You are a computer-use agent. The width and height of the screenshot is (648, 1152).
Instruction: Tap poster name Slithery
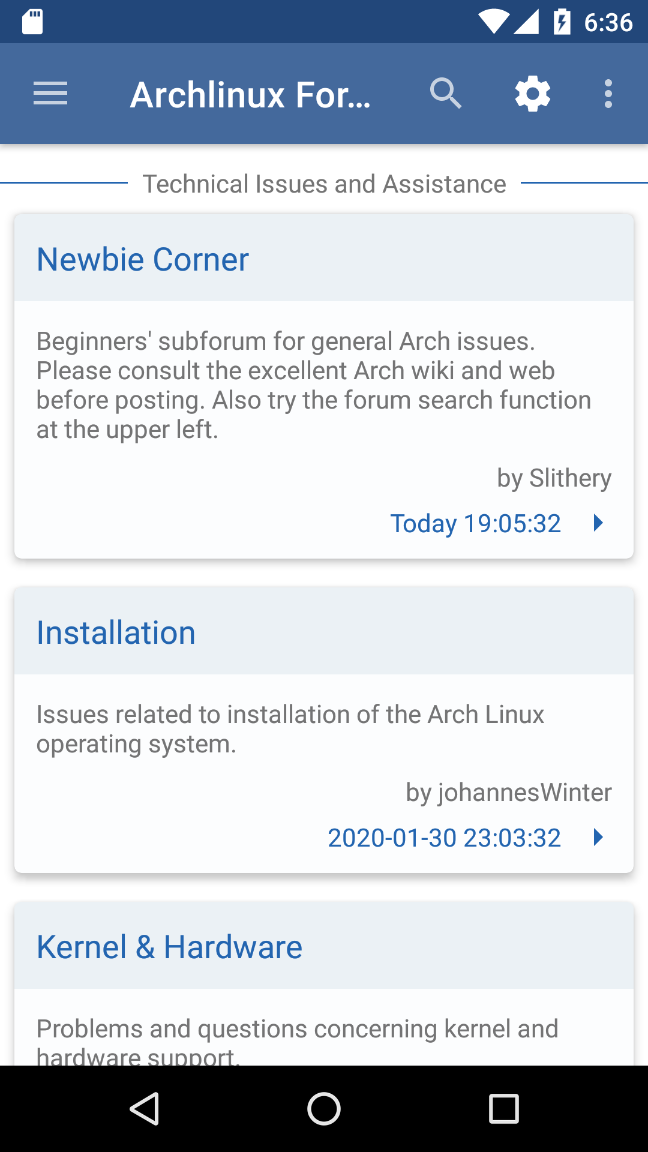pos(569,478)
